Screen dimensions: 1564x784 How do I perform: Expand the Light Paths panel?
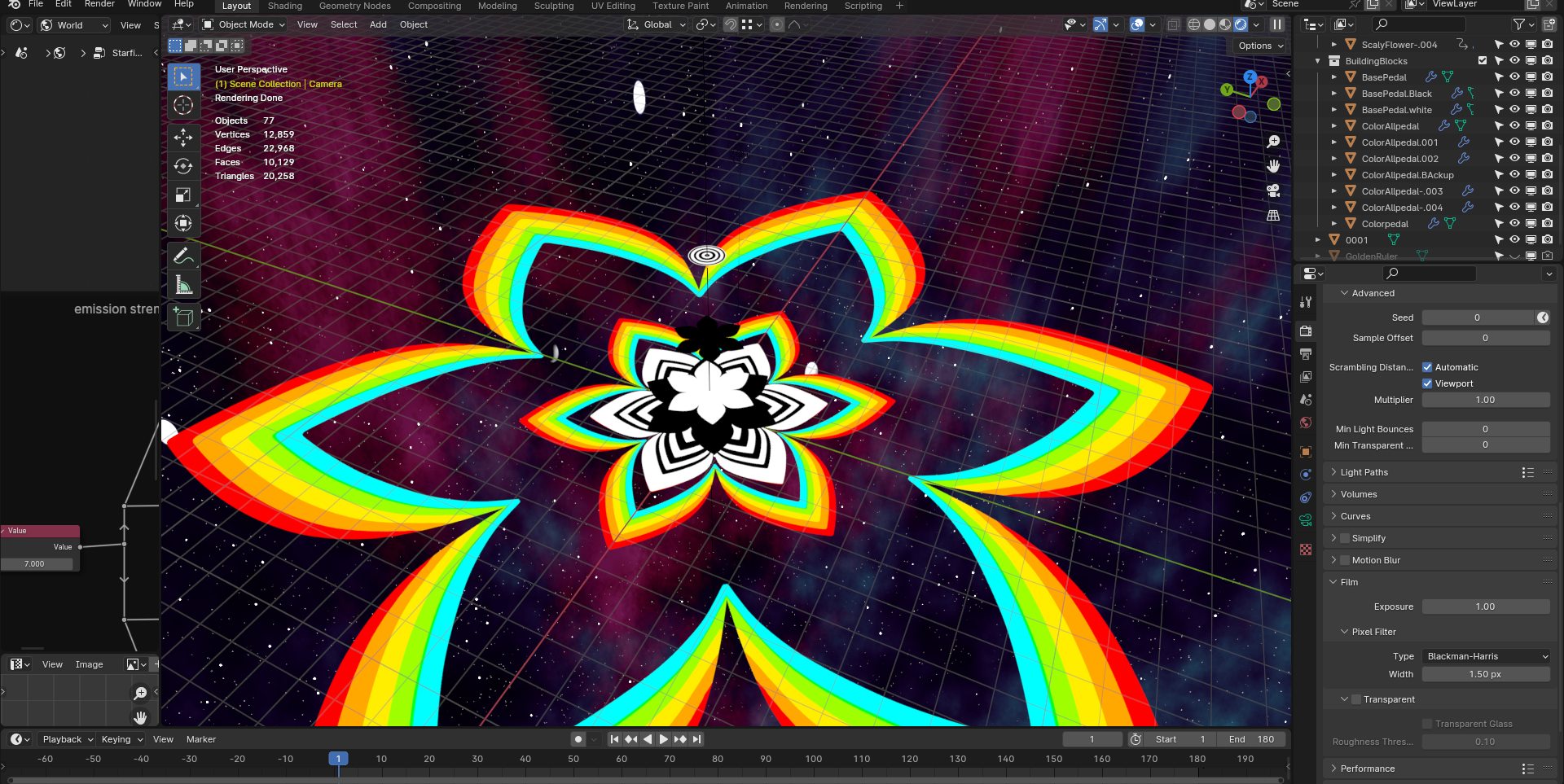(x=1364, y=472)
